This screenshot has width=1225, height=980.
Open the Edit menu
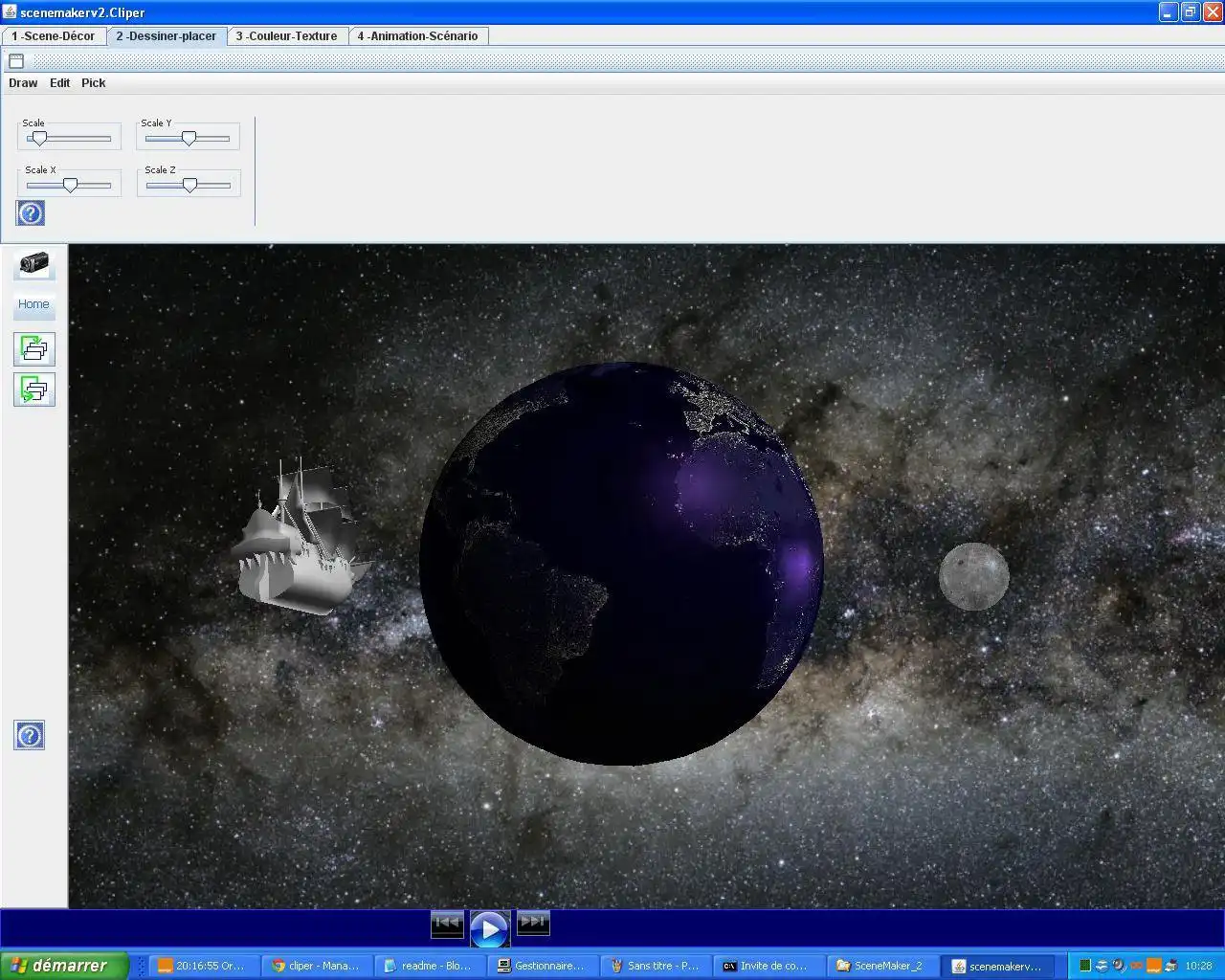point(59,83)
